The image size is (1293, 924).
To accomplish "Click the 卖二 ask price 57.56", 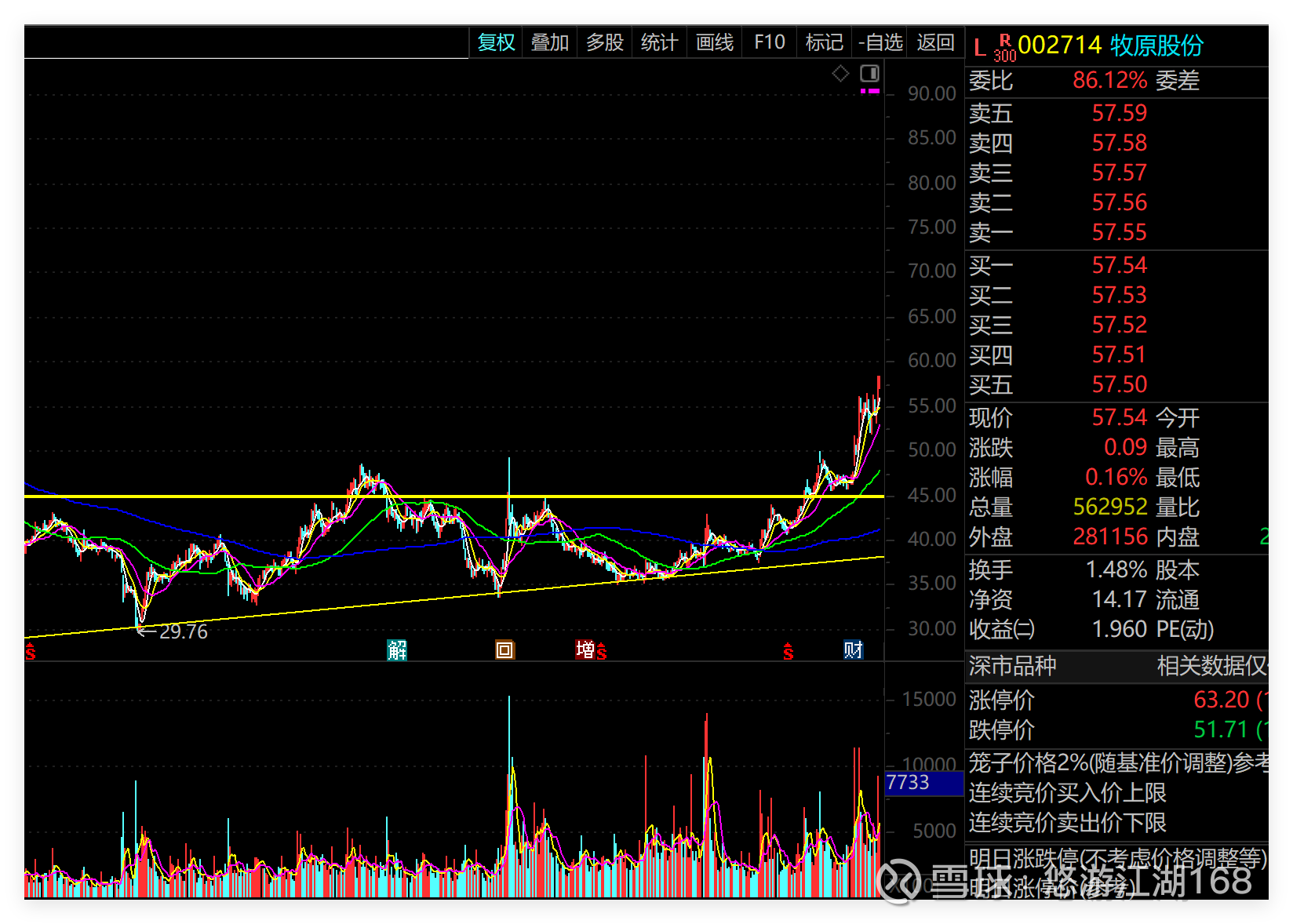I will (1120, 202).
